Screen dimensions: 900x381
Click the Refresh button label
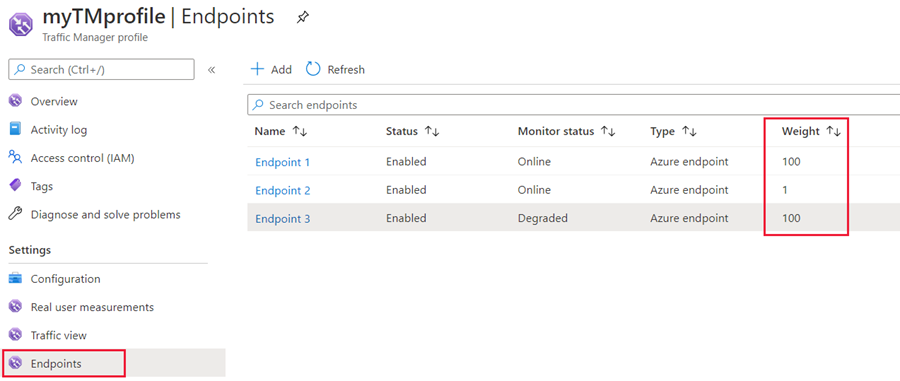tap(346, 69)
